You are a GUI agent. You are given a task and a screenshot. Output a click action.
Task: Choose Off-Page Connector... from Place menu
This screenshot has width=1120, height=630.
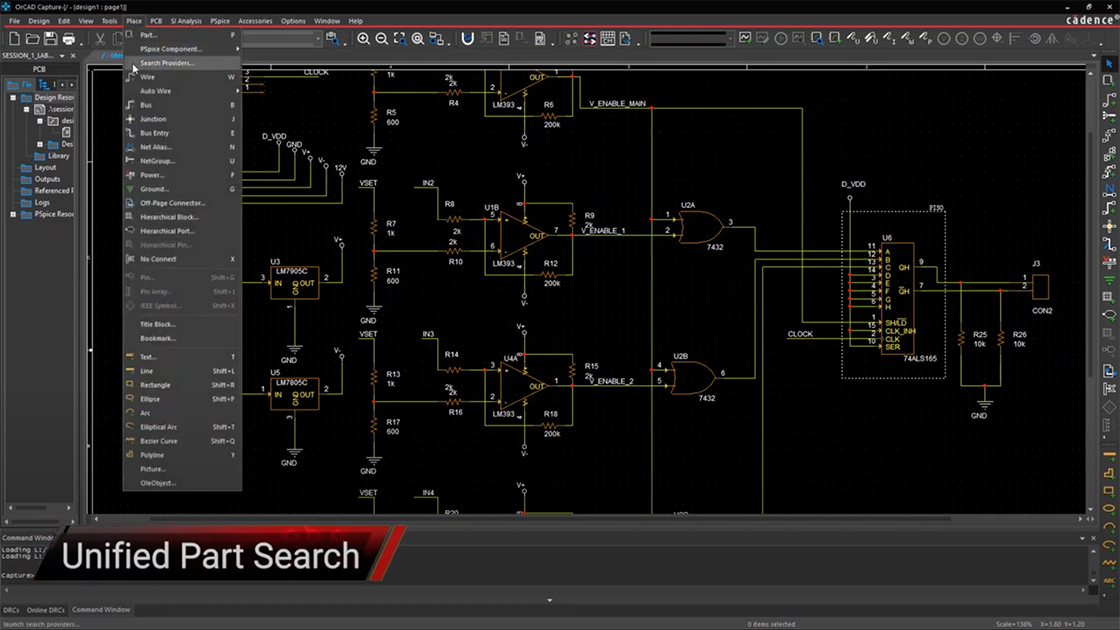point(182,203)
